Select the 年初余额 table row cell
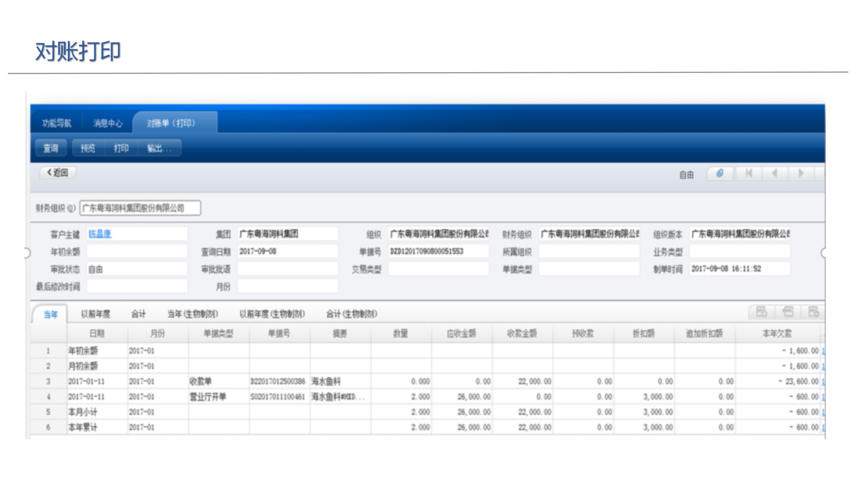 [97, 351]
